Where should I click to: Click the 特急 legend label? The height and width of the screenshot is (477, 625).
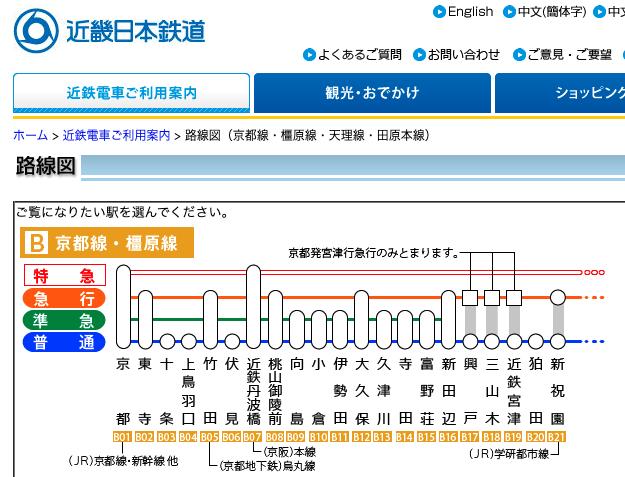[x=65, y=275]
